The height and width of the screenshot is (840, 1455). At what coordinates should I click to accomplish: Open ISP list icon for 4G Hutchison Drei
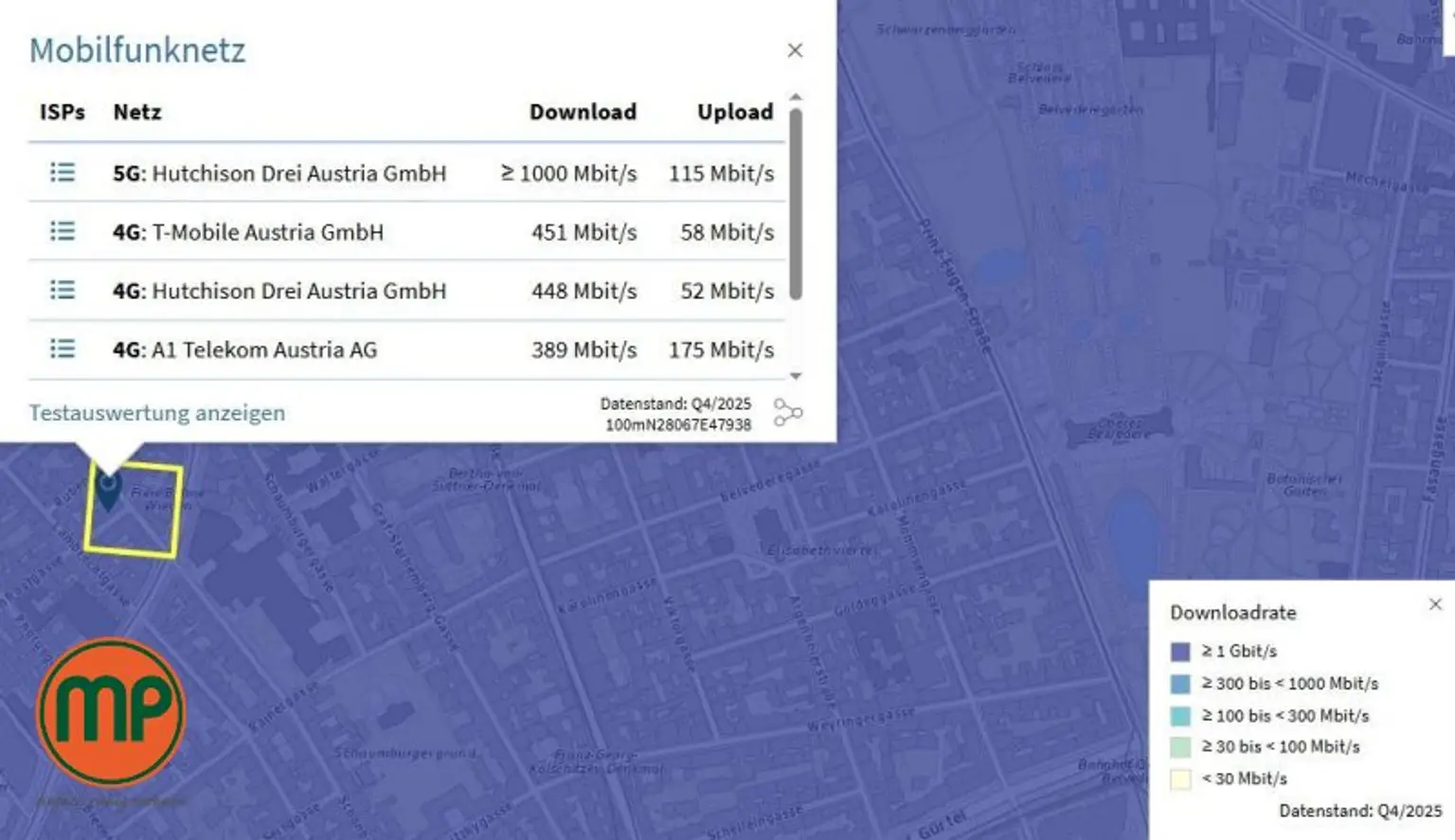(63, 290)
